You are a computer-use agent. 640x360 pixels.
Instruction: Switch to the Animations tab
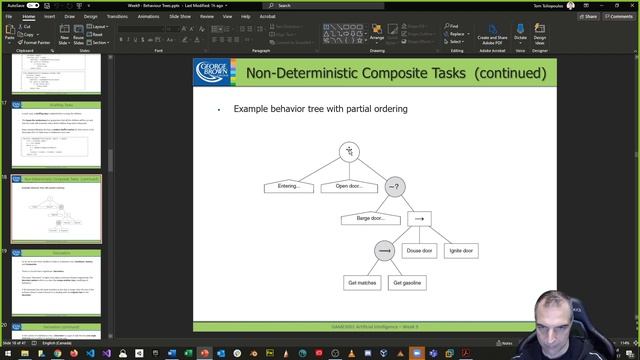coord(149,17)
